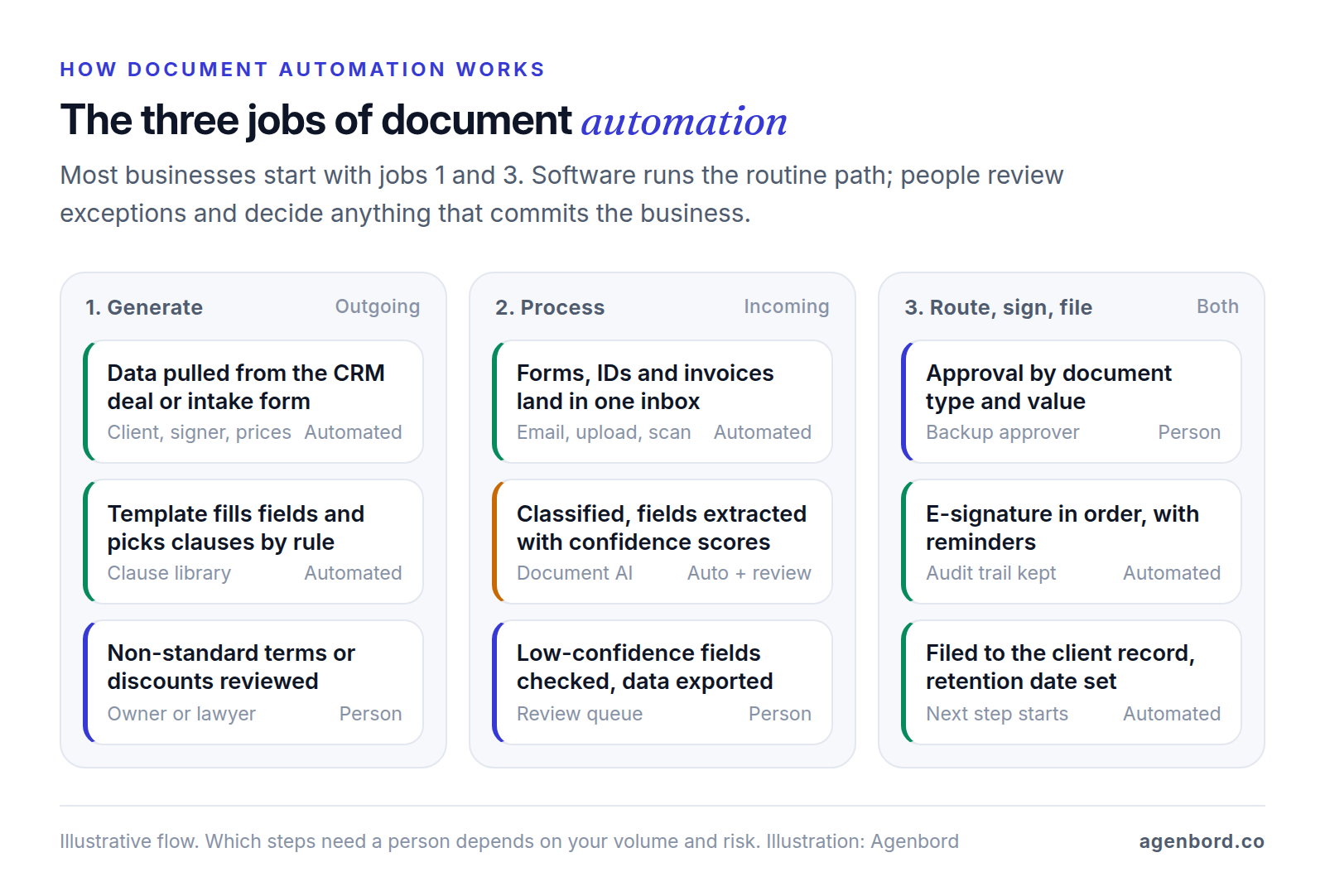Image resolution: width=1325 pixels, height=896 pixels.
Task: Open the 'Template fills fields and picks clauses' card
Action: (253, 542)
